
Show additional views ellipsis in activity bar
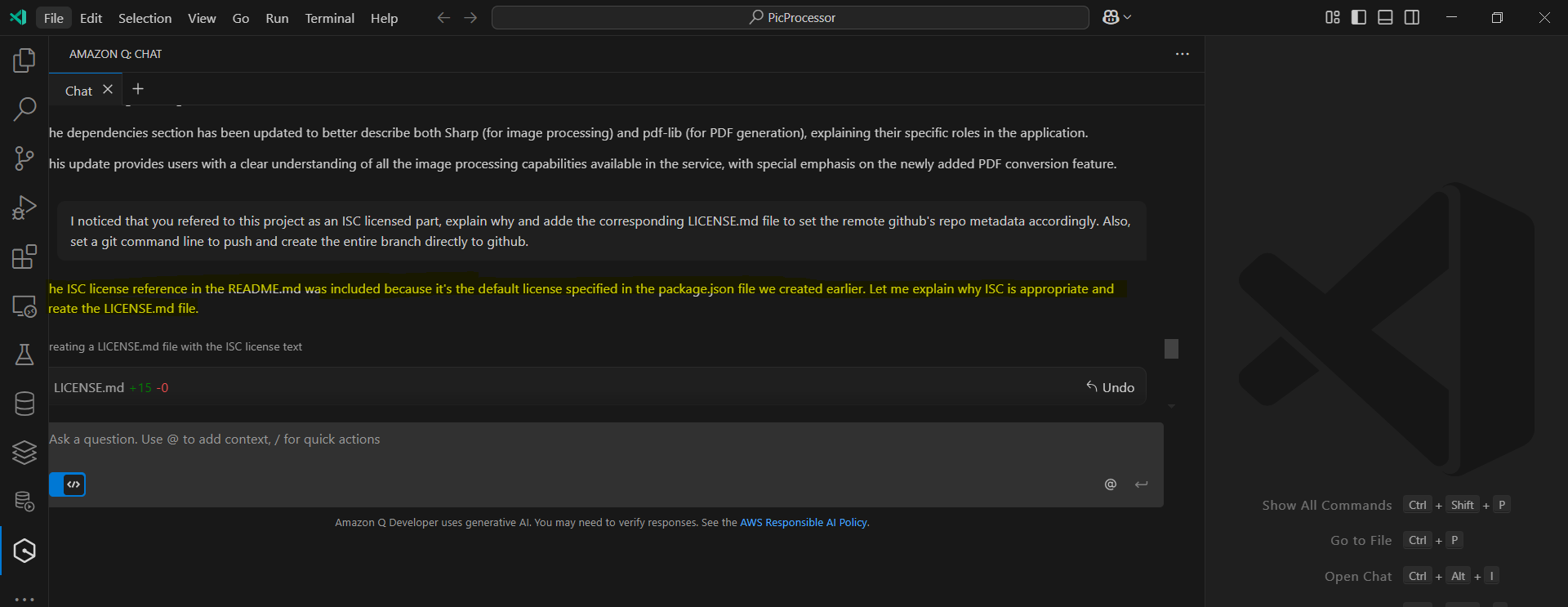point(24,599)
